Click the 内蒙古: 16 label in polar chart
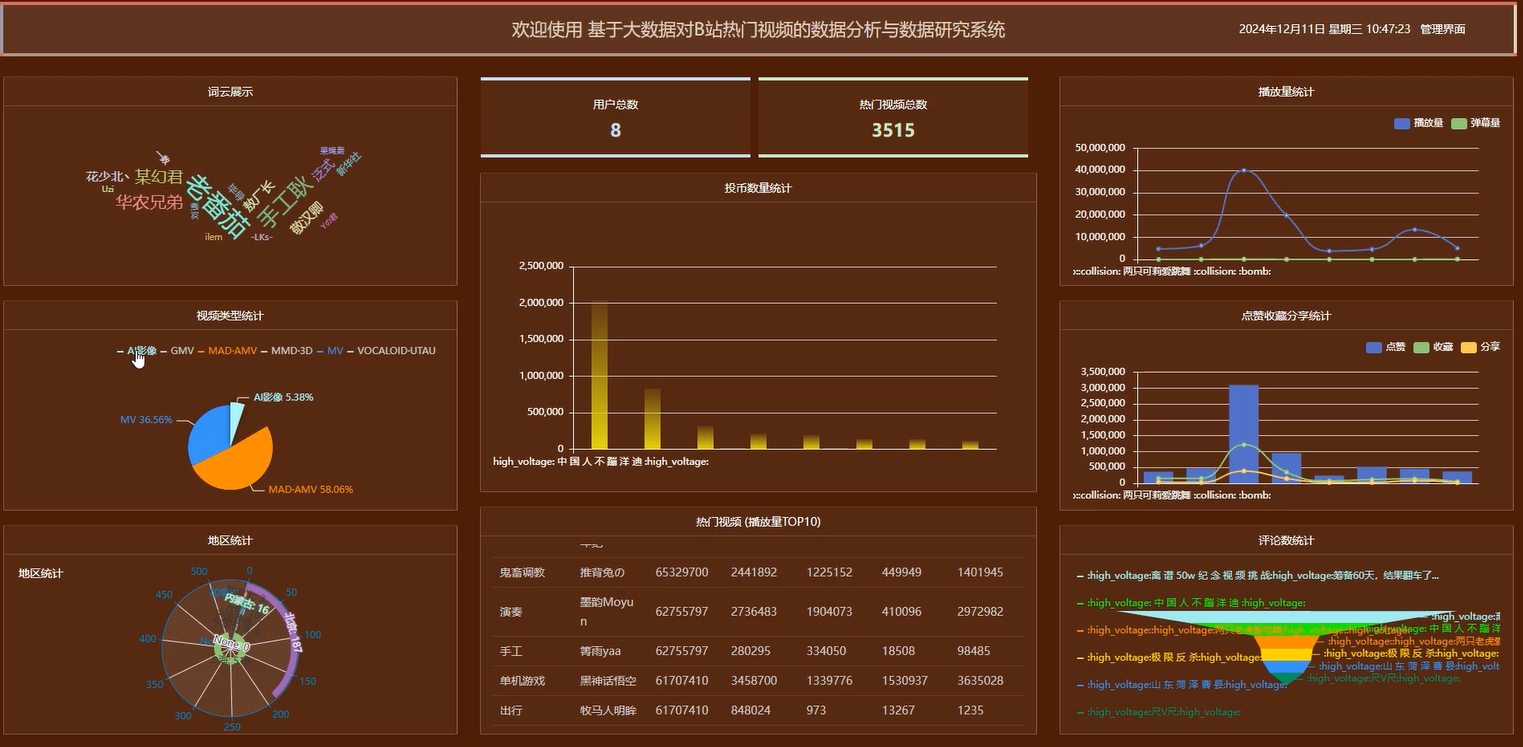Image resolution: width=1523 pixels, height=747 pixels. click(x=247, y=603)
